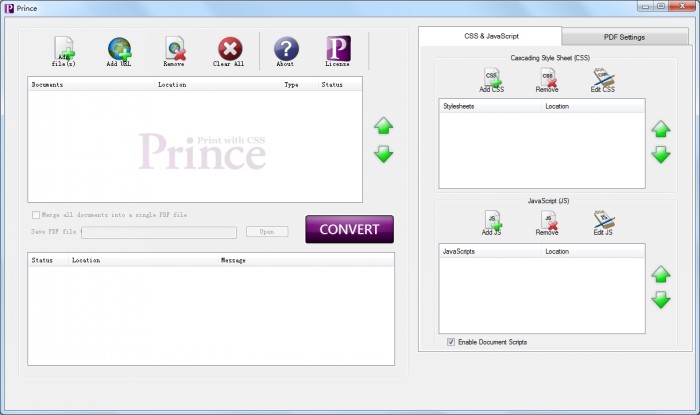The height and width of the screenshot is (415, 700).
Task: Click the JavaScripts column header
Action: 491,251
